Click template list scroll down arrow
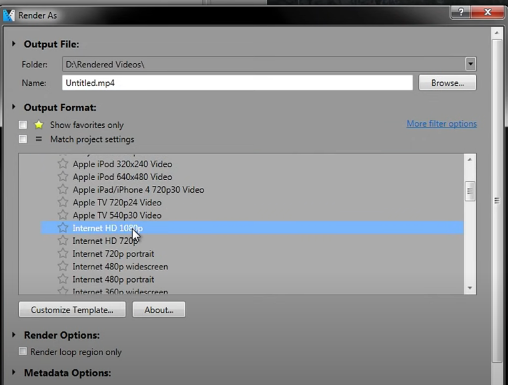The height and width of the screenshot is (385, 508). (470, 288)
